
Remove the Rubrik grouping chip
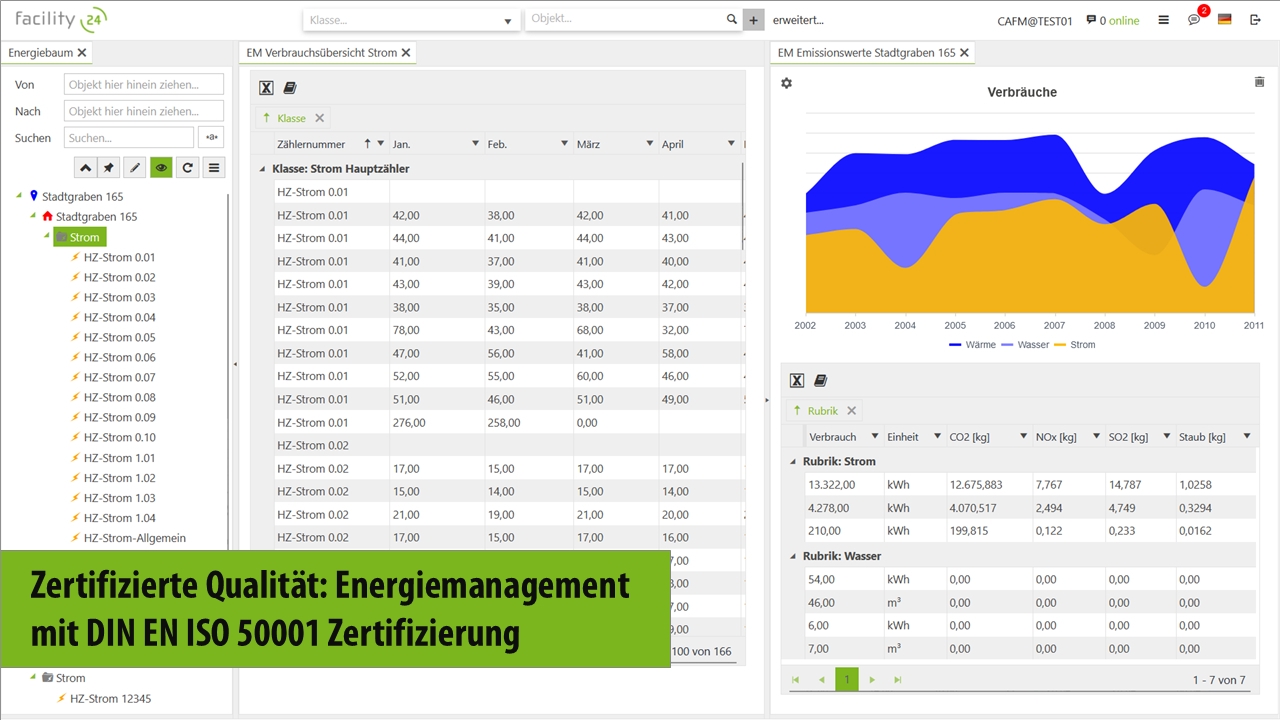(x=852, y=411)
